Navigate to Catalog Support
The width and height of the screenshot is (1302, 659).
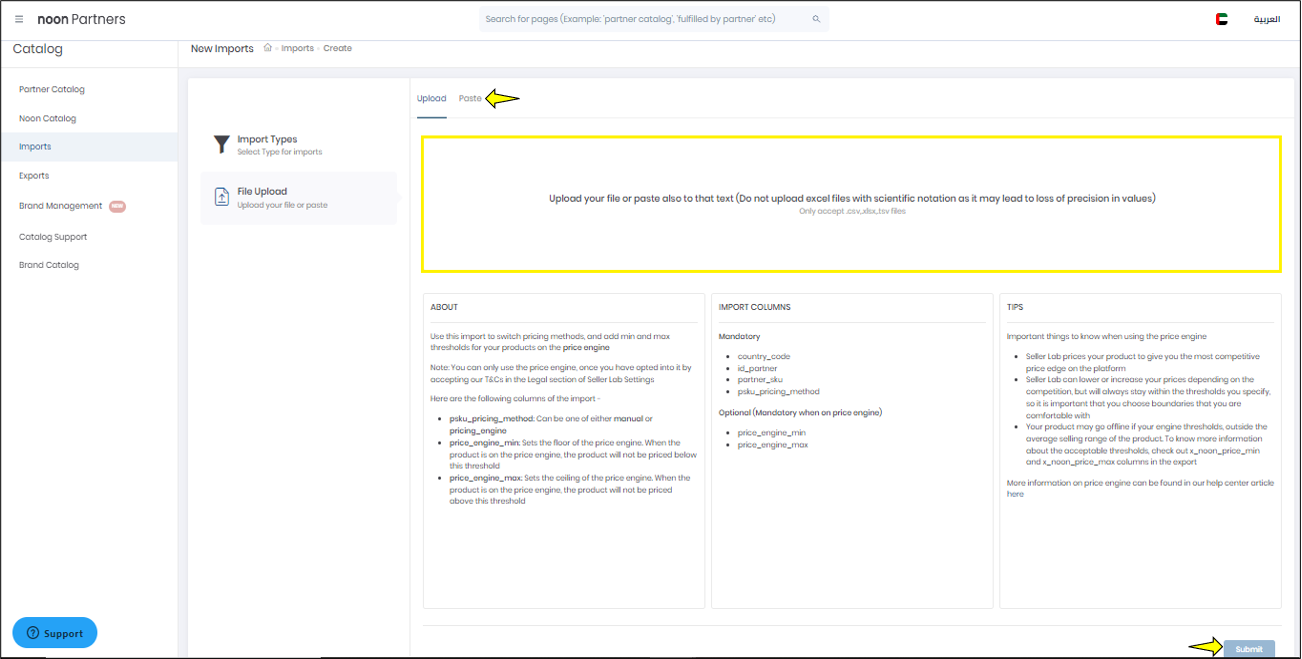click(53, 237)
